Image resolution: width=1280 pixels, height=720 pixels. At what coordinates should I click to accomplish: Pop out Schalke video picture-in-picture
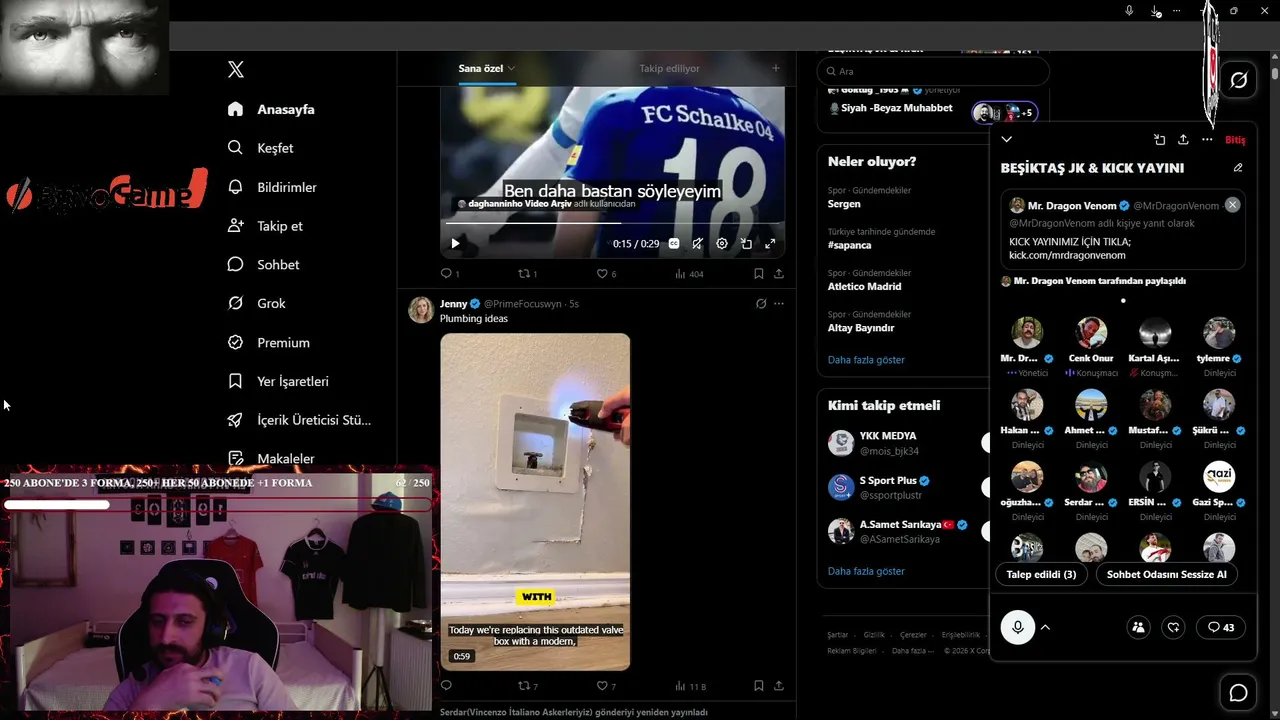[746, 243]
